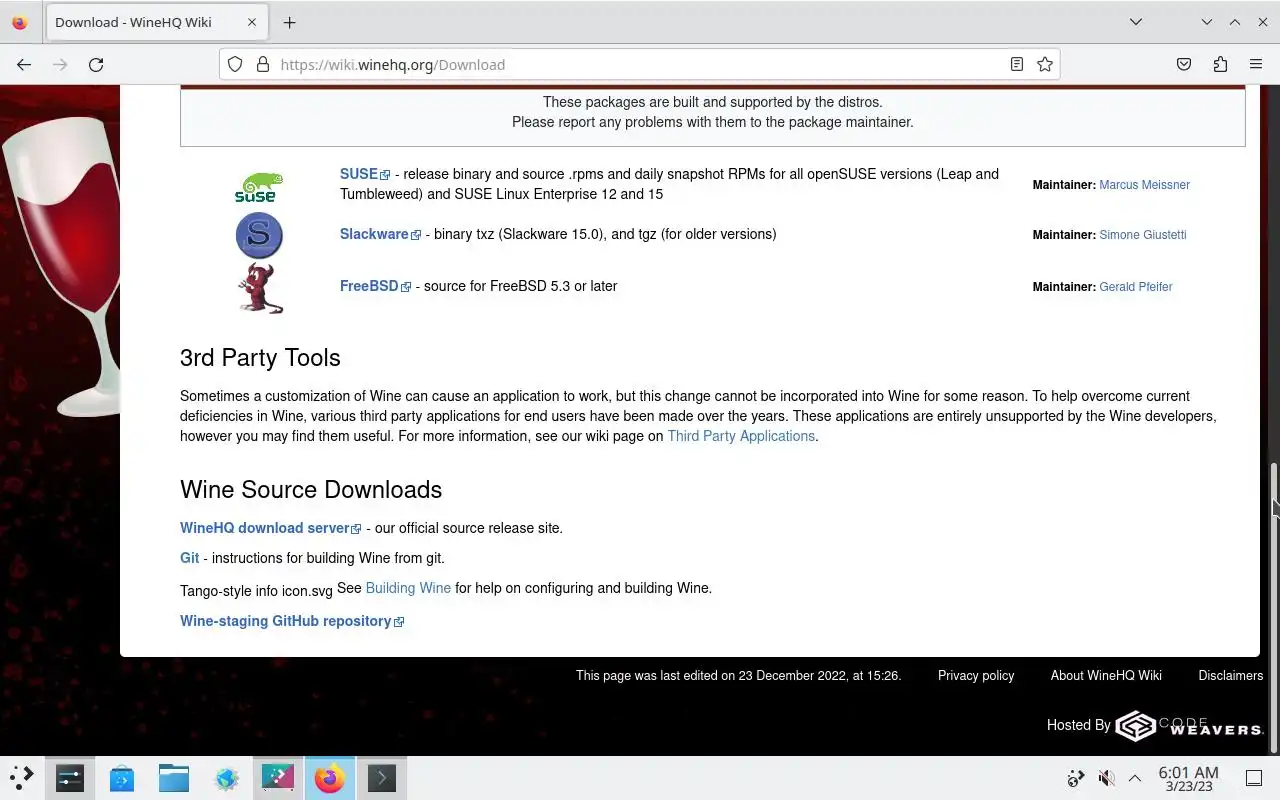
Task: Click the site security padlock icon
Action: [263, 64]
